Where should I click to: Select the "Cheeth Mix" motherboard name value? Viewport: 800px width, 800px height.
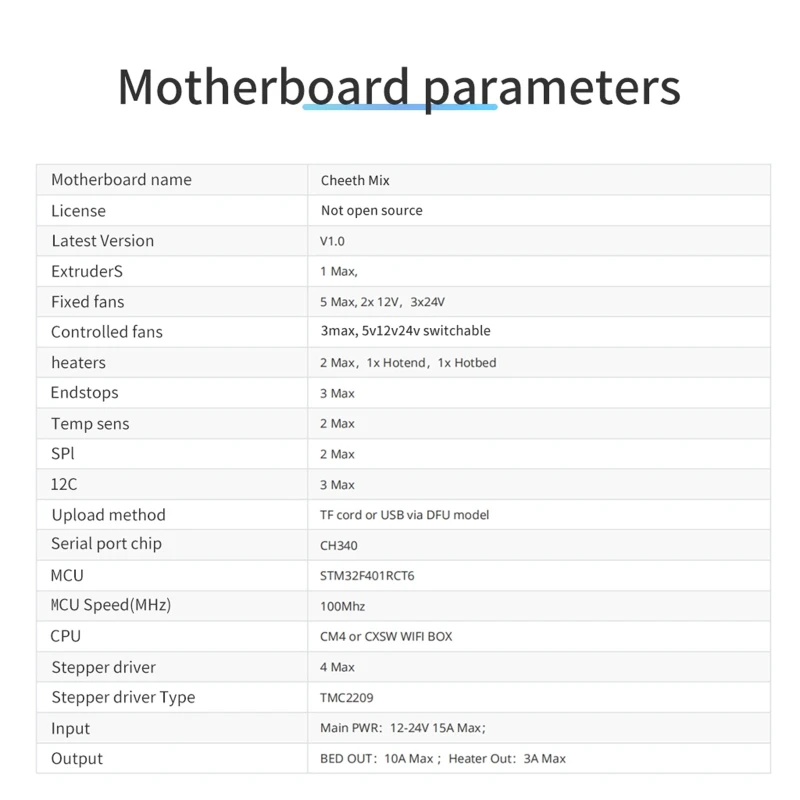coord(355,181)
